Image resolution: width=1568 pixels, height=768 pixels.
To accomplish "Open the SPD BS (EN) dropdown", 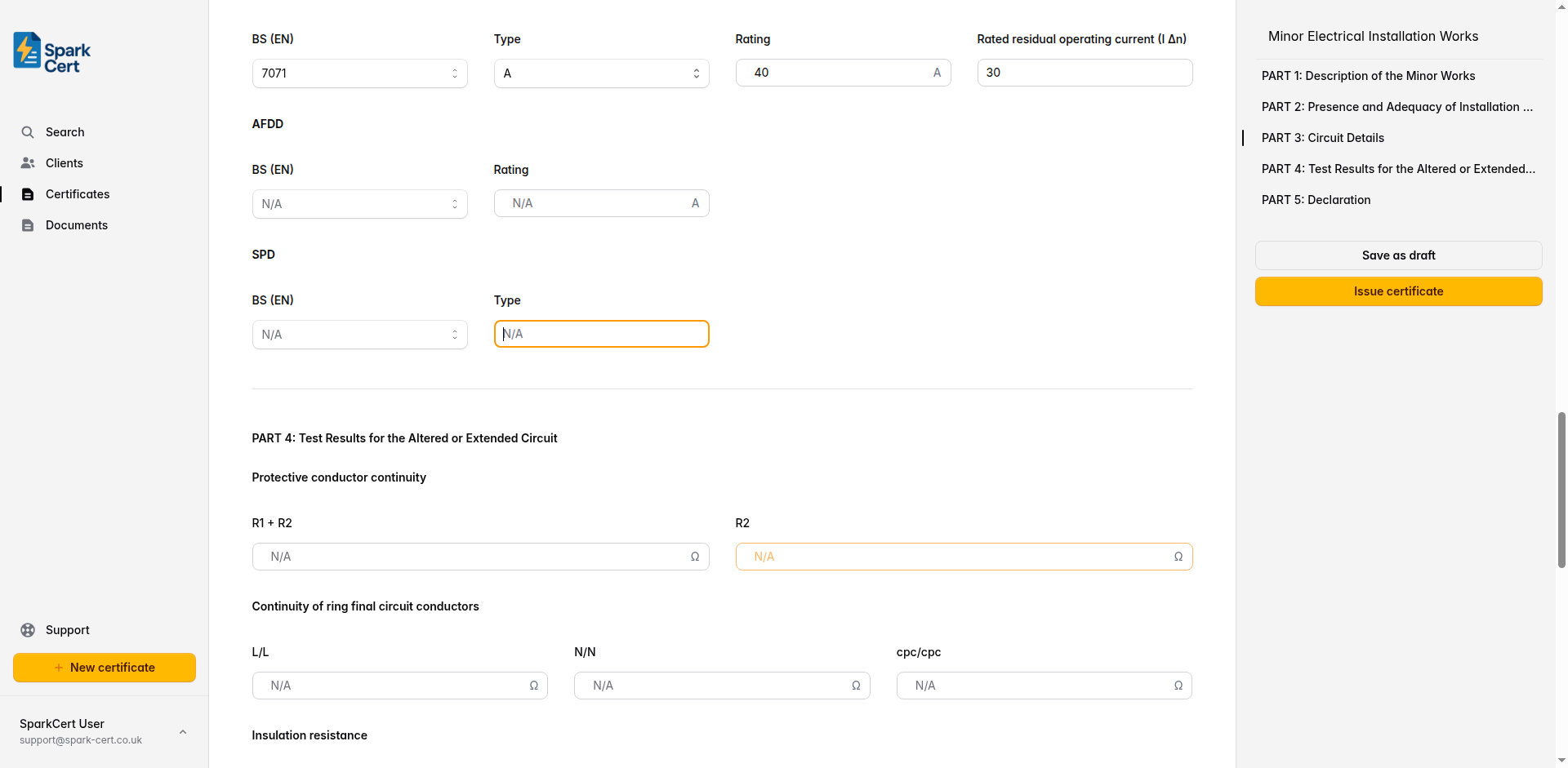I will point(359,335).
